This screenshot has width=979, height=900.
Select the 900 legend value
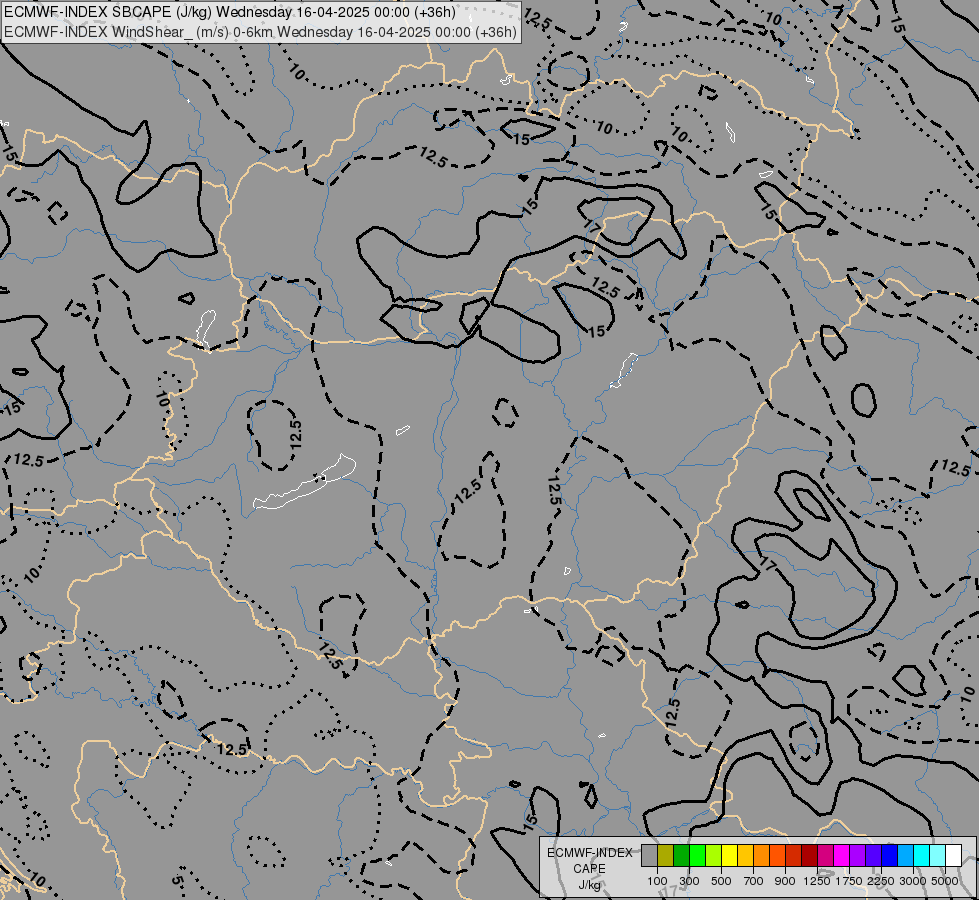[x=785, y=881]
